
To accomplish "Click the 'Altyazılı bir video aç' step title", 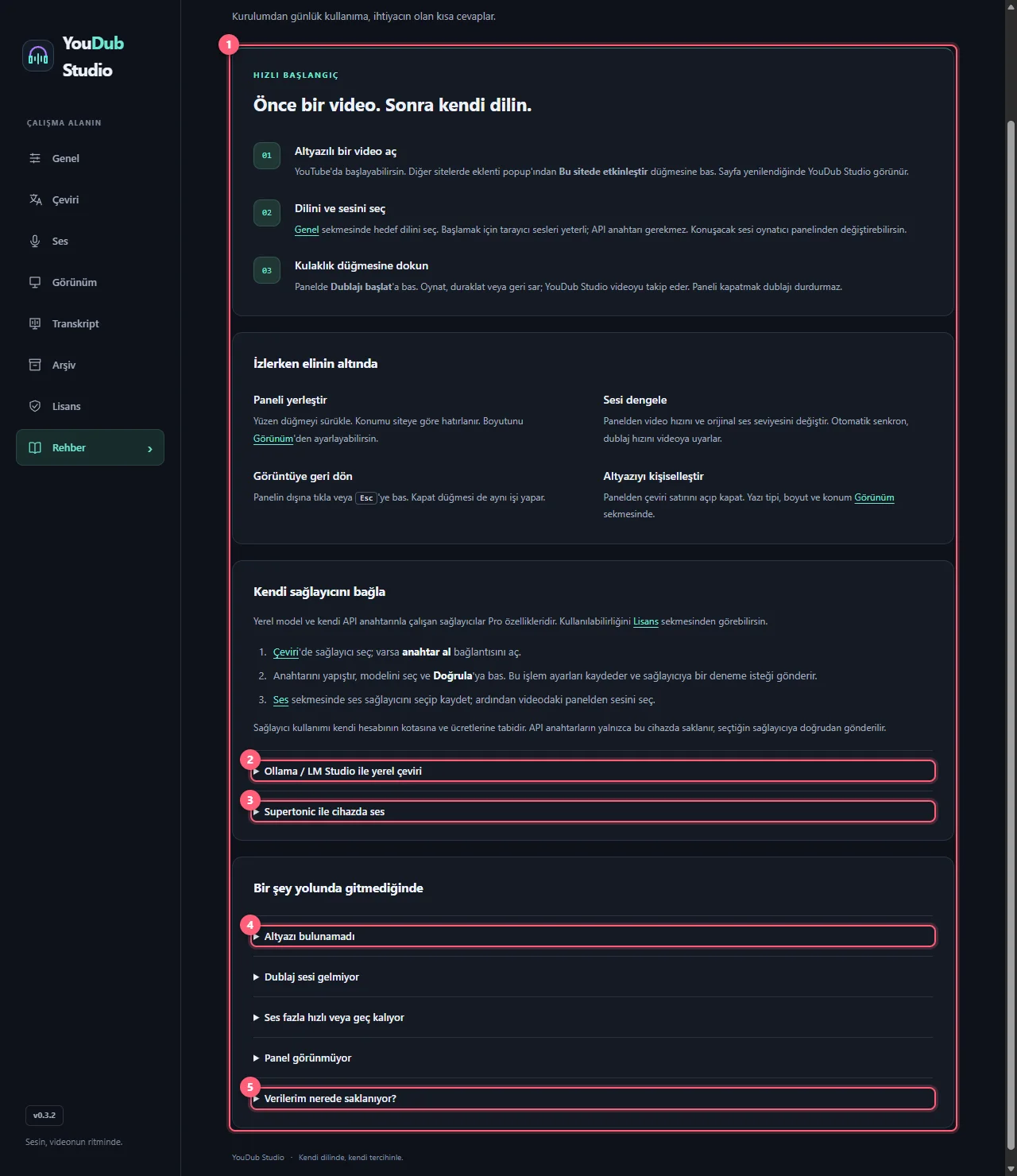I will (346, 151).
